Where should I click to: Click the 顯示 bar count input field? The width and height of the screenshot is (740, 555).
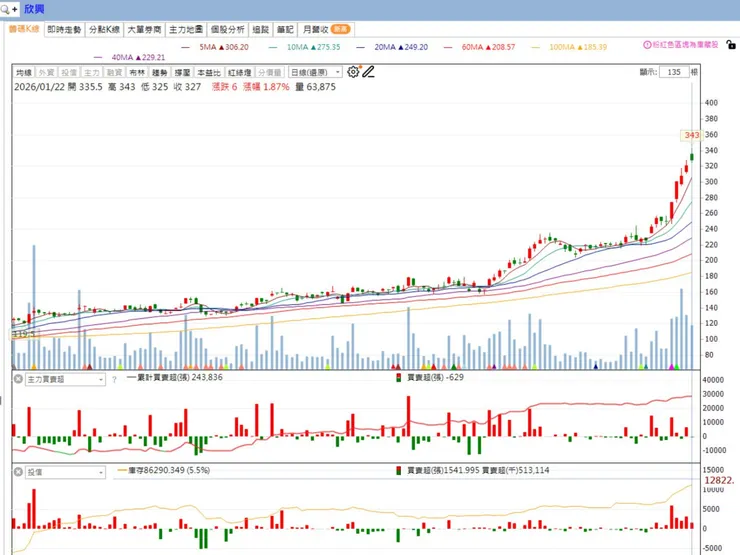[674, 72]
